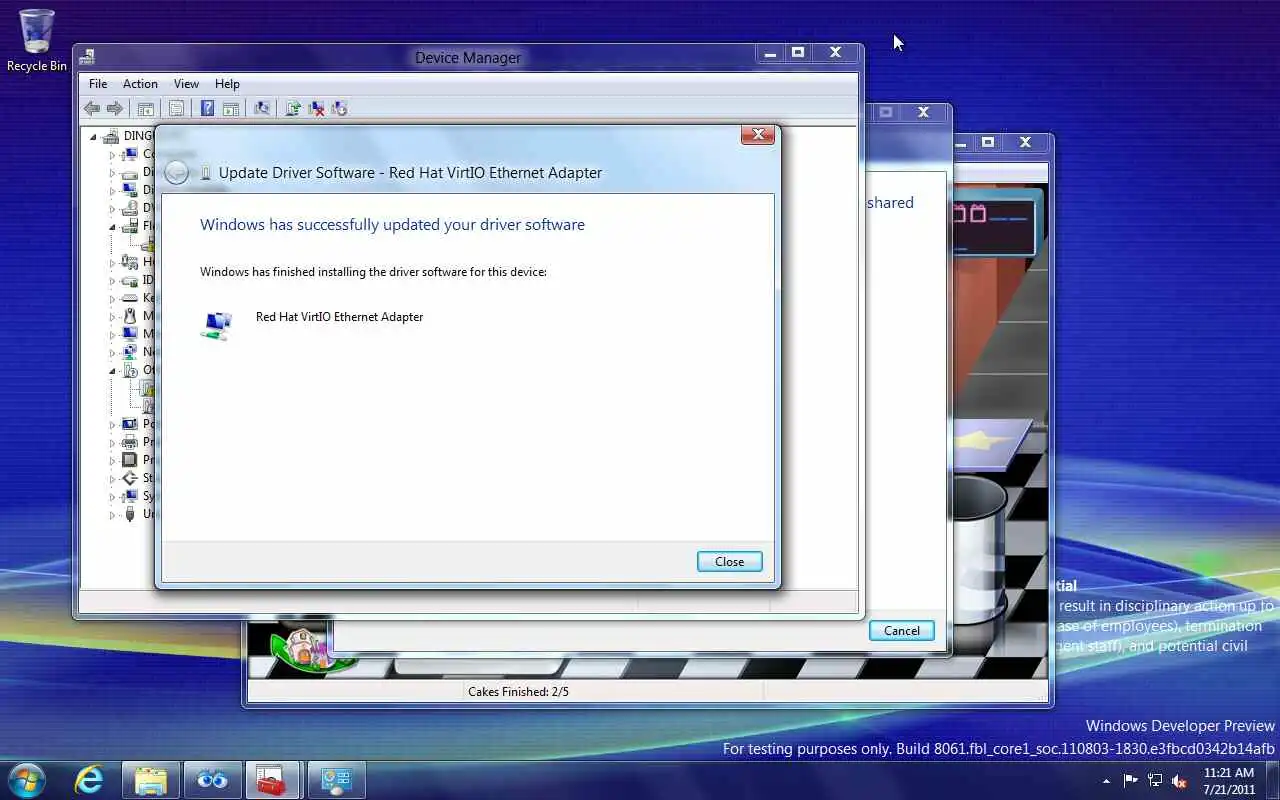Click the muted volume tray icon

(1179, 781)
